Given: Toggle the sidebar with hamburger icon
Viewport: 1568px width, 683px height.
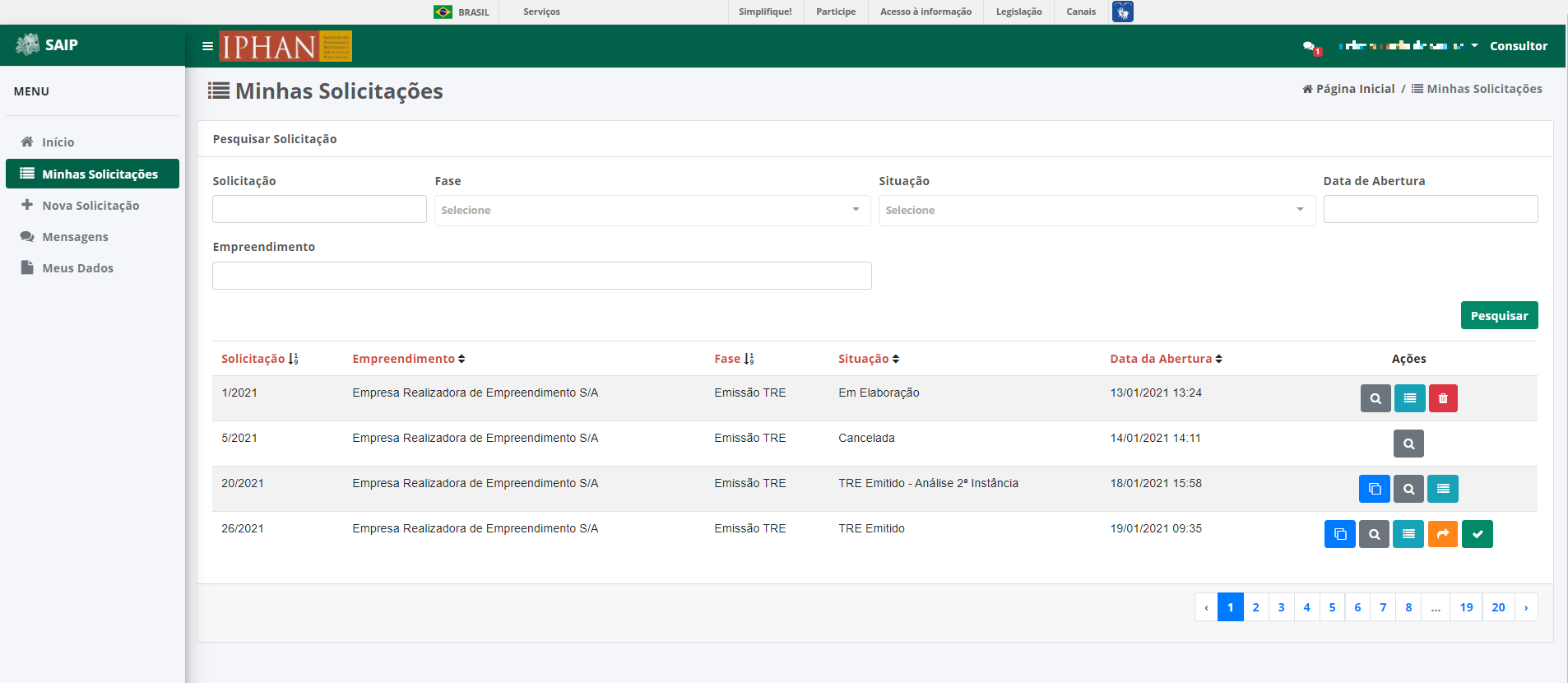Looking at the screenshot, I should pyautogui.click(x=207, y=46).
